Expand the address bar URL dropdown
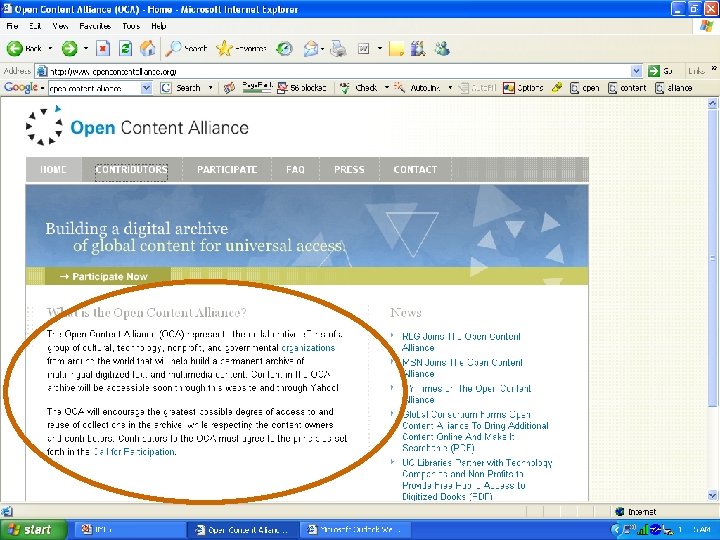Image resolution: width=720 pixels, height=540 pixels. tap(636, 71)
